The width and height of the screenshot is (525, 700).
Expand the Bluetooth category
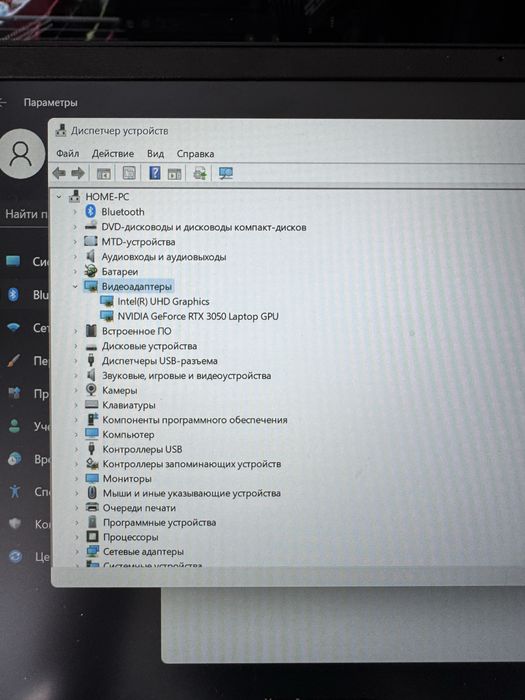[x=75, y=212]
